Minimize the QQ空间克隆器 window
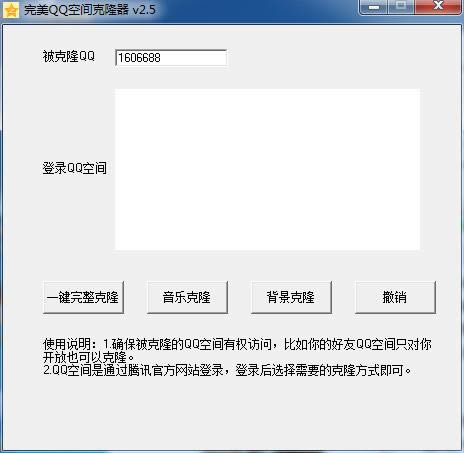464x453 pixels. click(374, 7)
